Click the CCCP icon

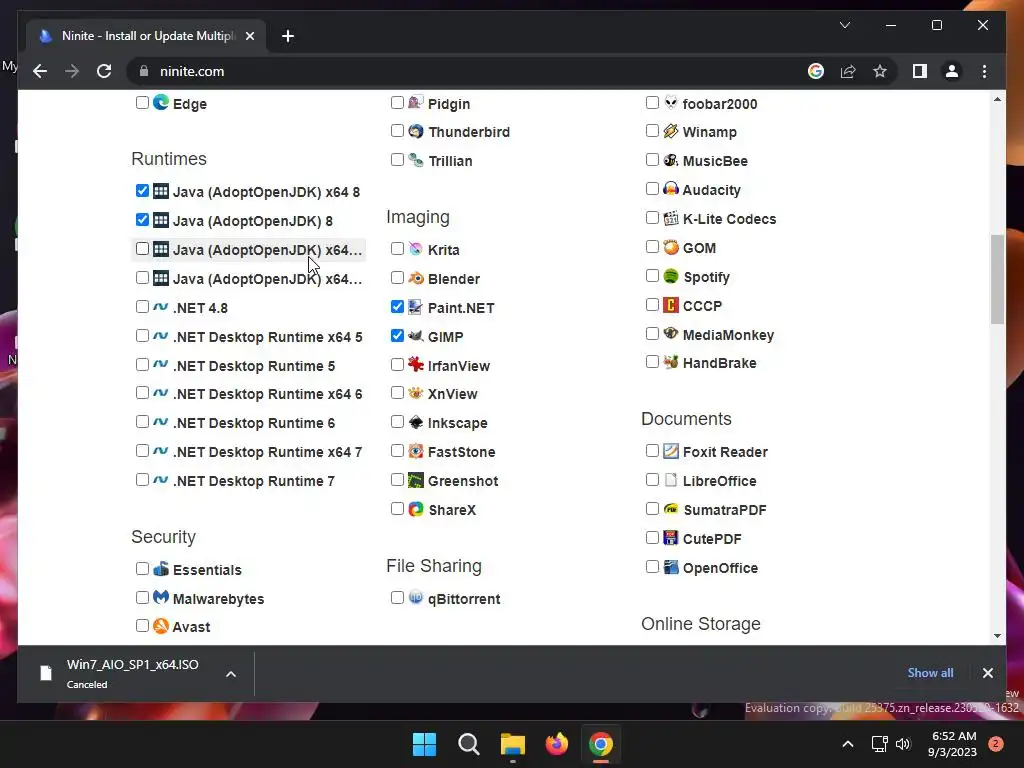click(671, 305)
